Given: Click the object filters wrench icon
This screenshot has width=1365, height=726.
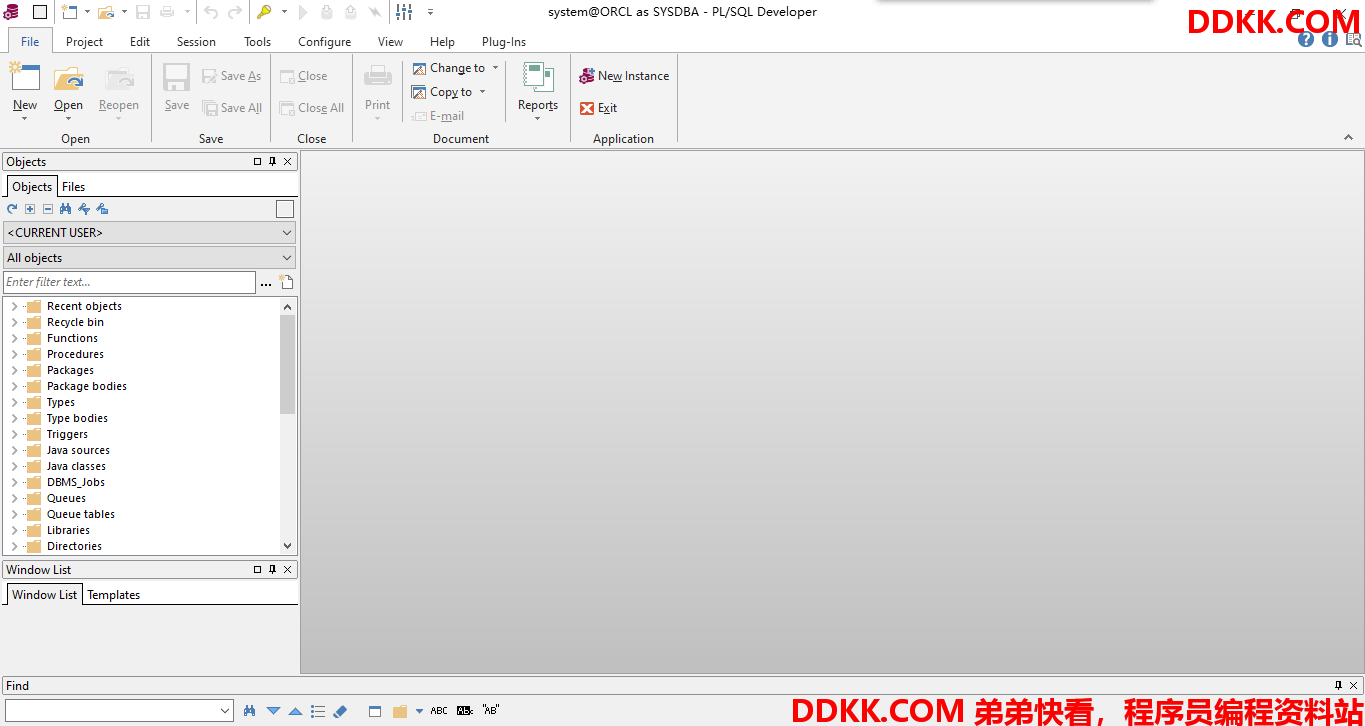Looking at the screenshot, I should pyautogui.click(x=84, y=209).
